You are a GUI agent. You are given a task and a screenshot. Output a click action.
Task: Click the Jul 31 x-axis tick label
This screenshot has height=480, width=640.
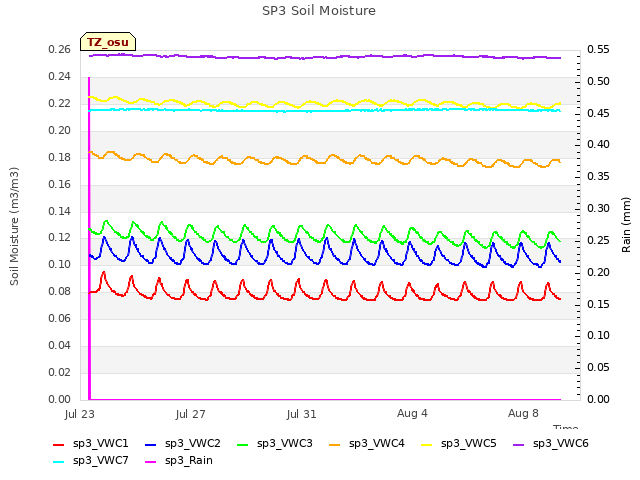(x=302, y=414)
